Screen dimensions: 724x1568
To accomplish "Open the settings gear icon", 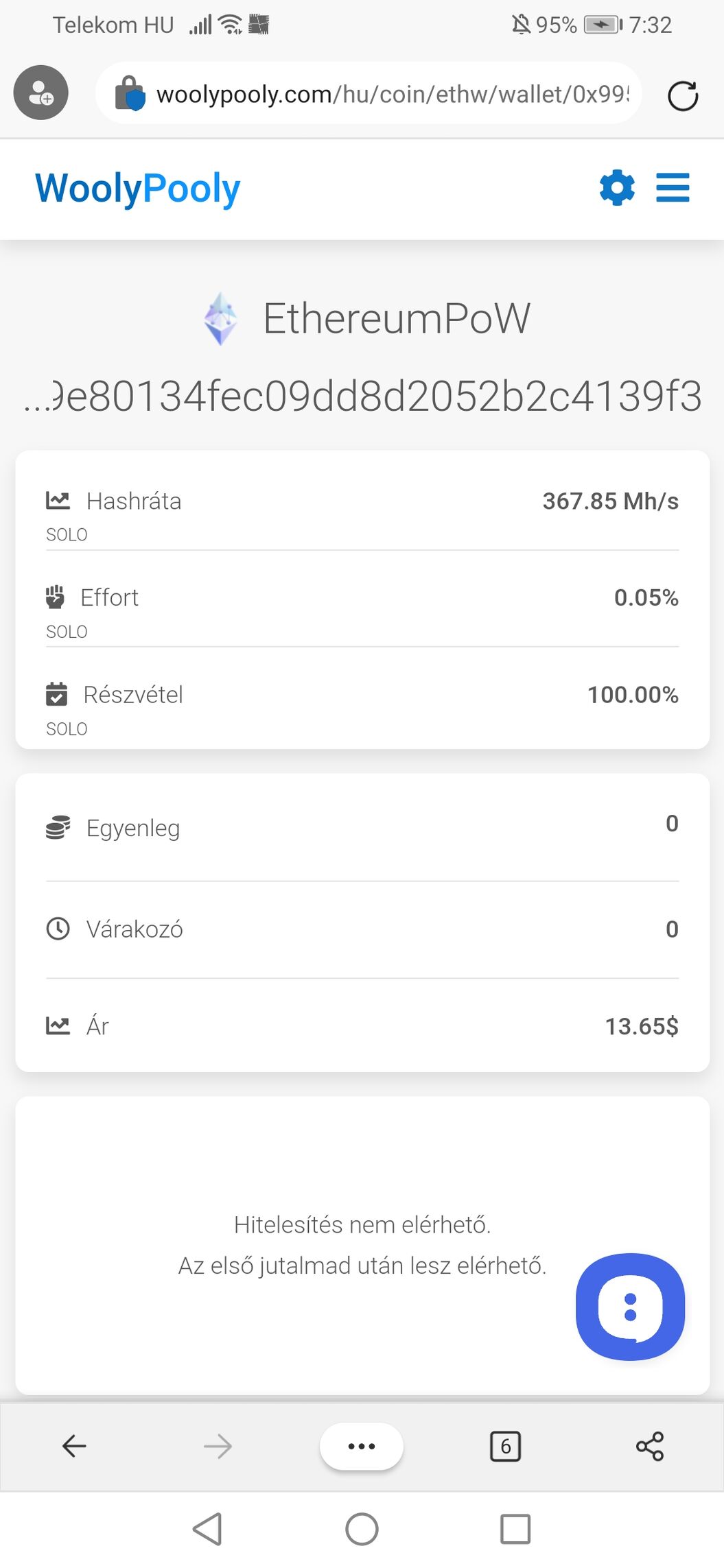I will (617, 188).
